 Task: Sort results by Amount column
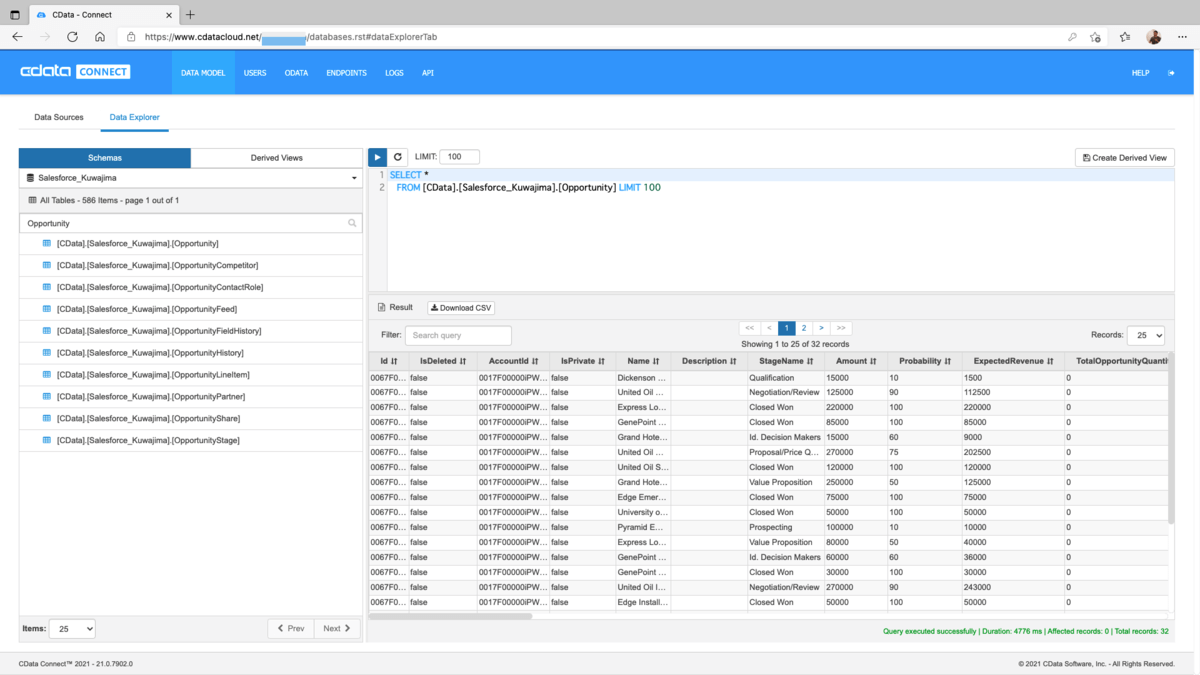(x=856, y=361)
